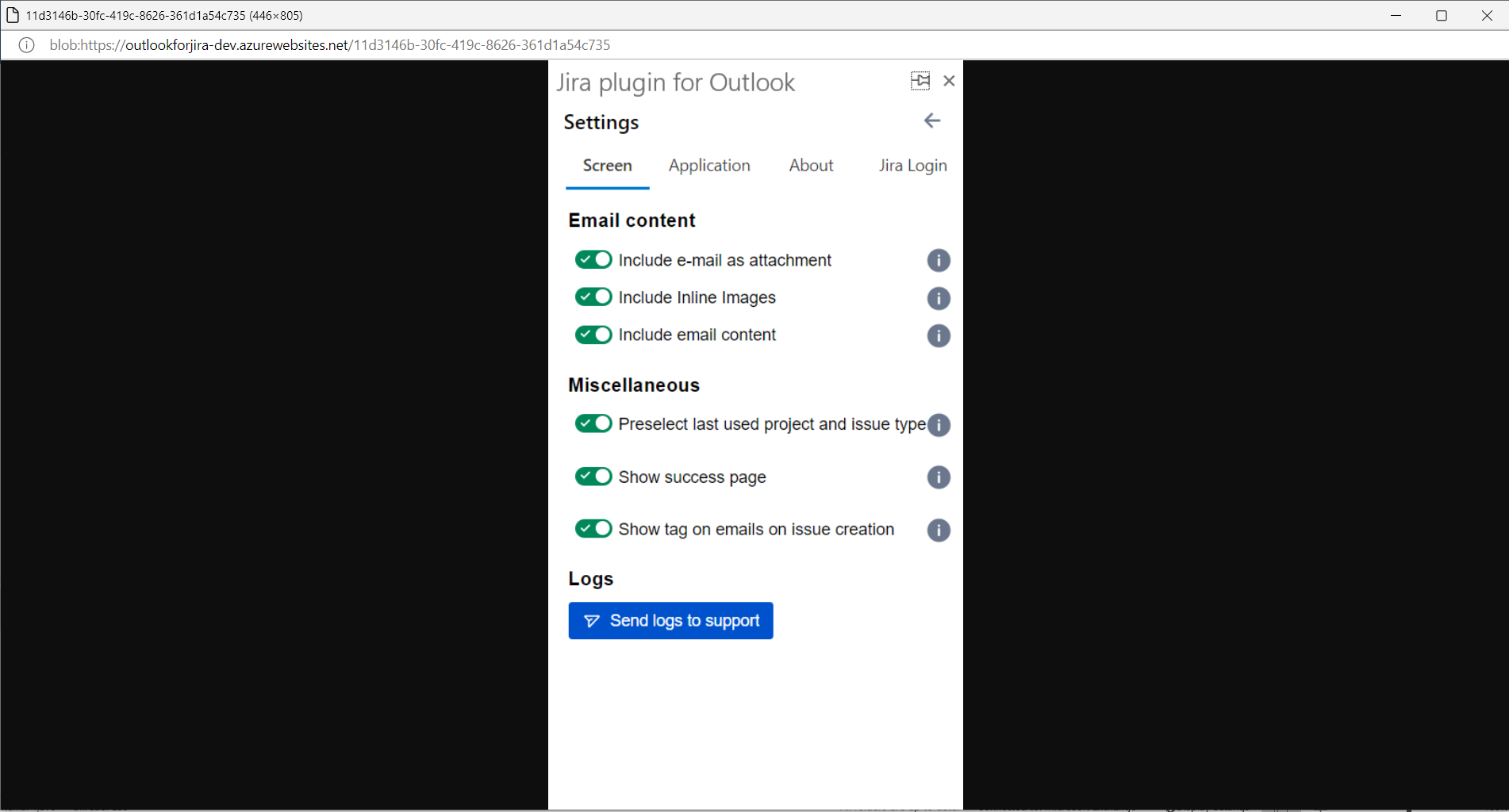Open the About tab

pos(811,166)
